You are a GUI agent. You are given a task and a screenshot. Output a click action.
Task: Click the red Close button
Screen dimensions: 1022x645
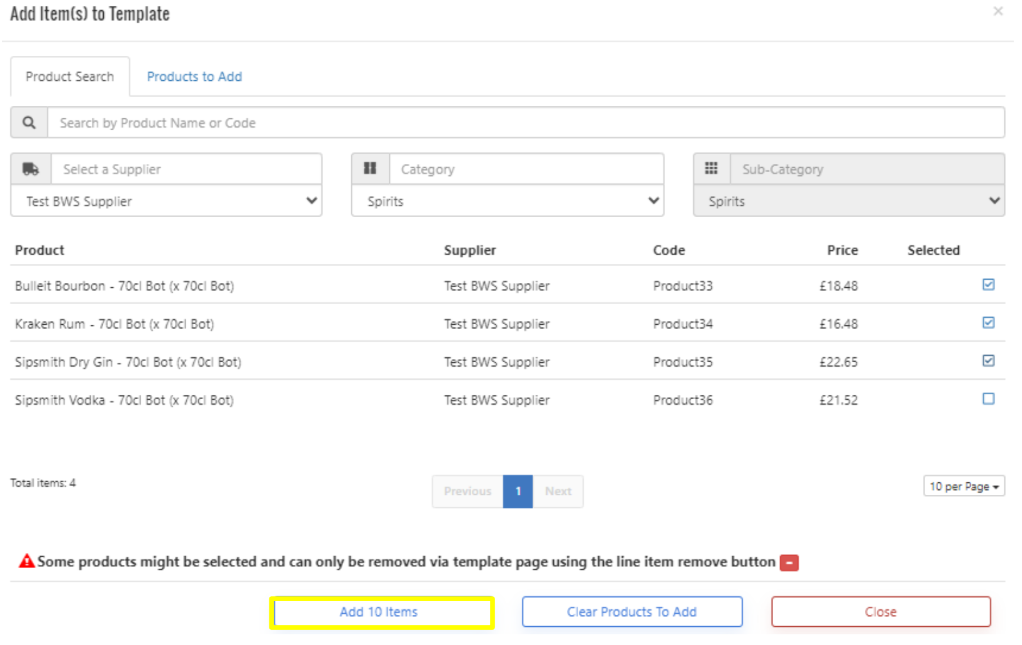(x=880, y=612)
